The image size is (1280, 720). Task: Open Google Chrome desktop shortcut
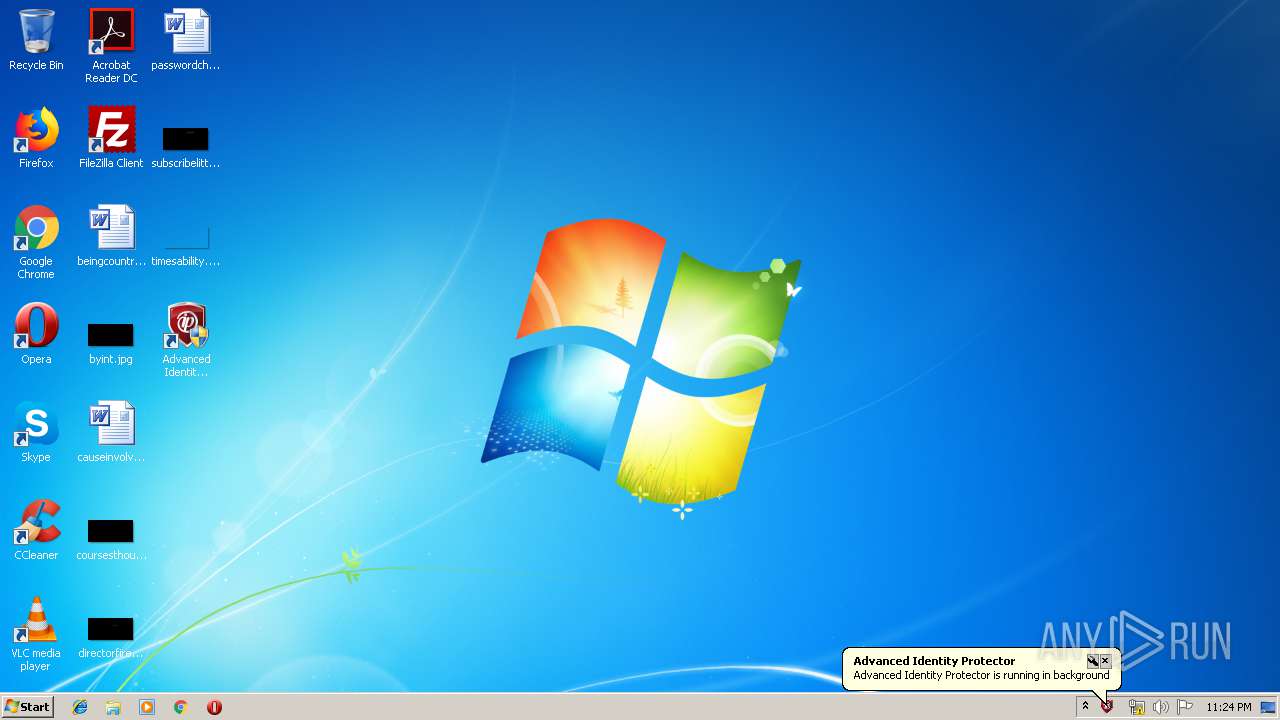point(36,242)
